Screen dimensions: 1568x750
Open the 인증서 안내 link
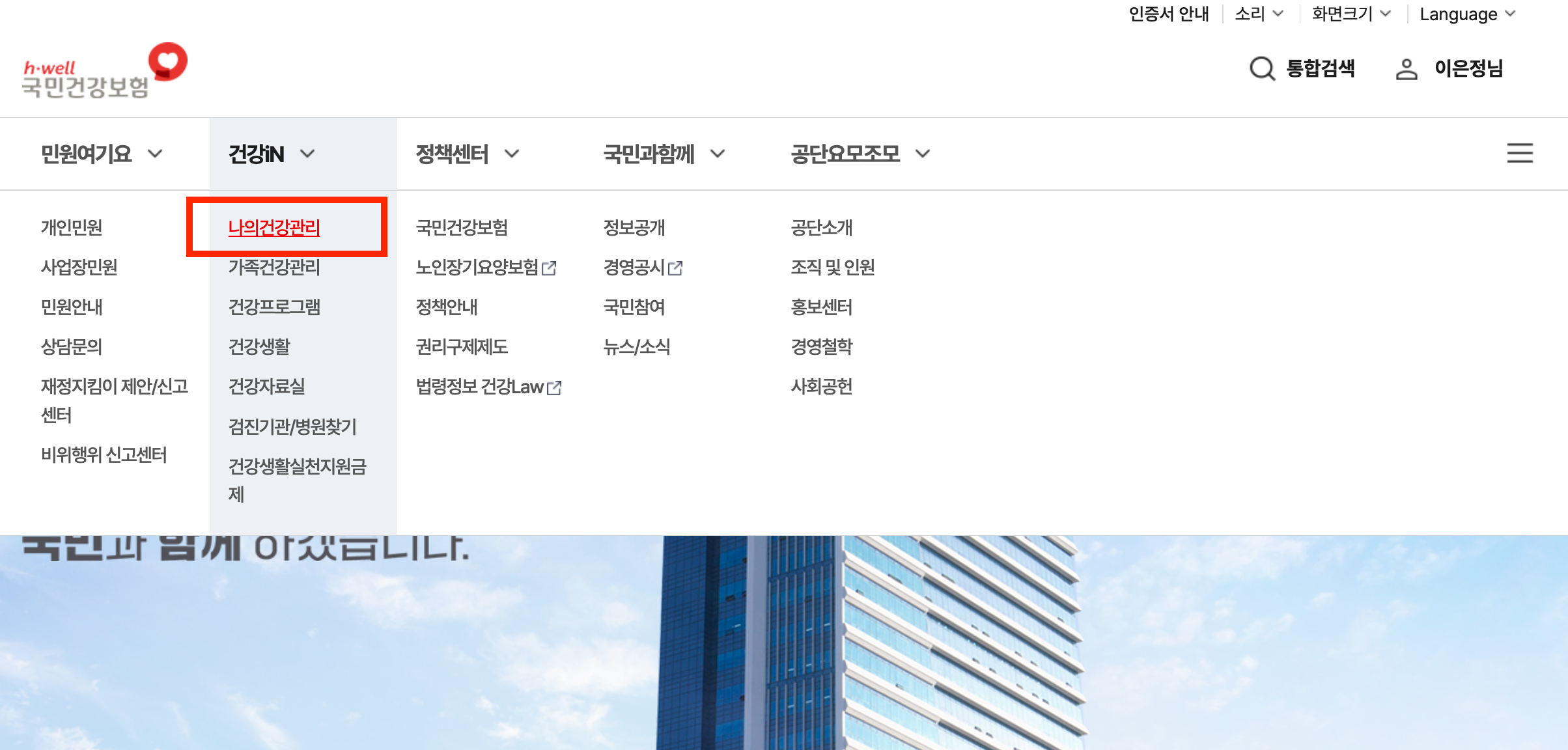(x=1168, y=14)
